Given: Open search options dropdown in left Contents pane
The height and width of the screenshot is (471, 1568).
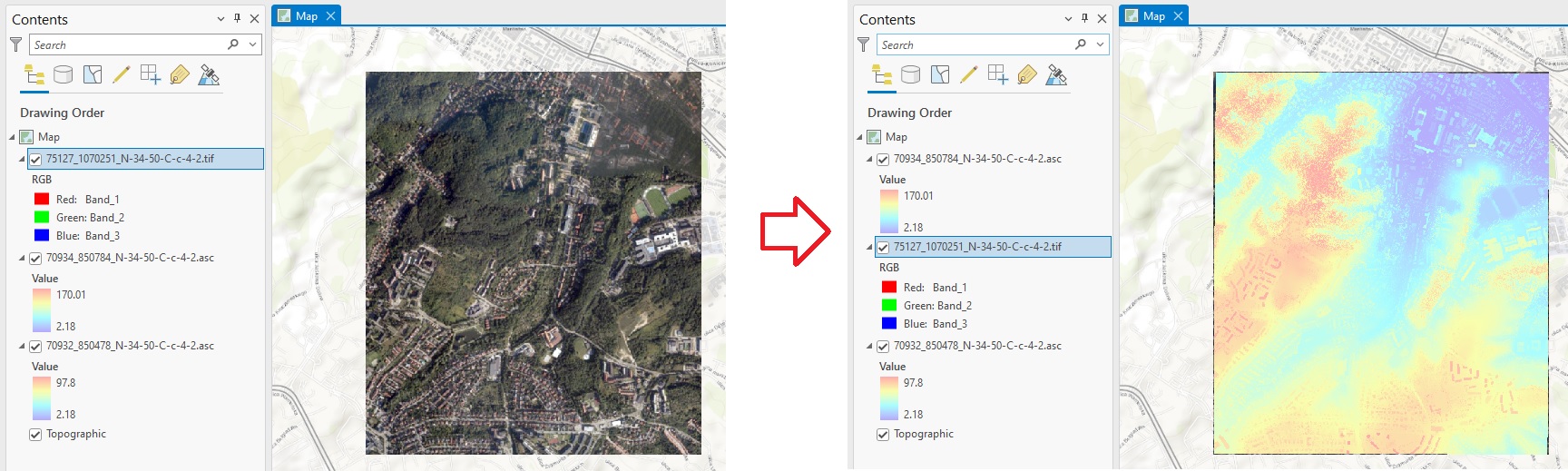Looking at the screenshot, I should [x=252, y=44].
